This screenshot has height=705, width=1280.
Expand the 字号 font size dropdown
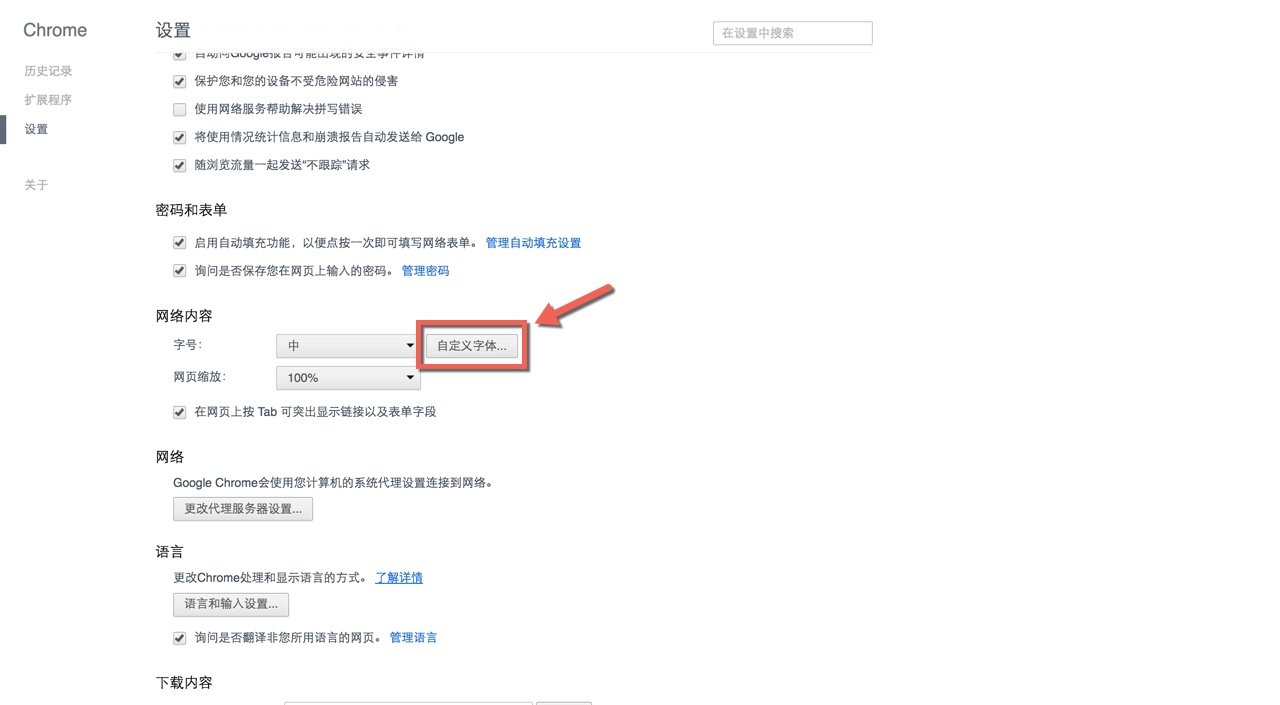347,346
